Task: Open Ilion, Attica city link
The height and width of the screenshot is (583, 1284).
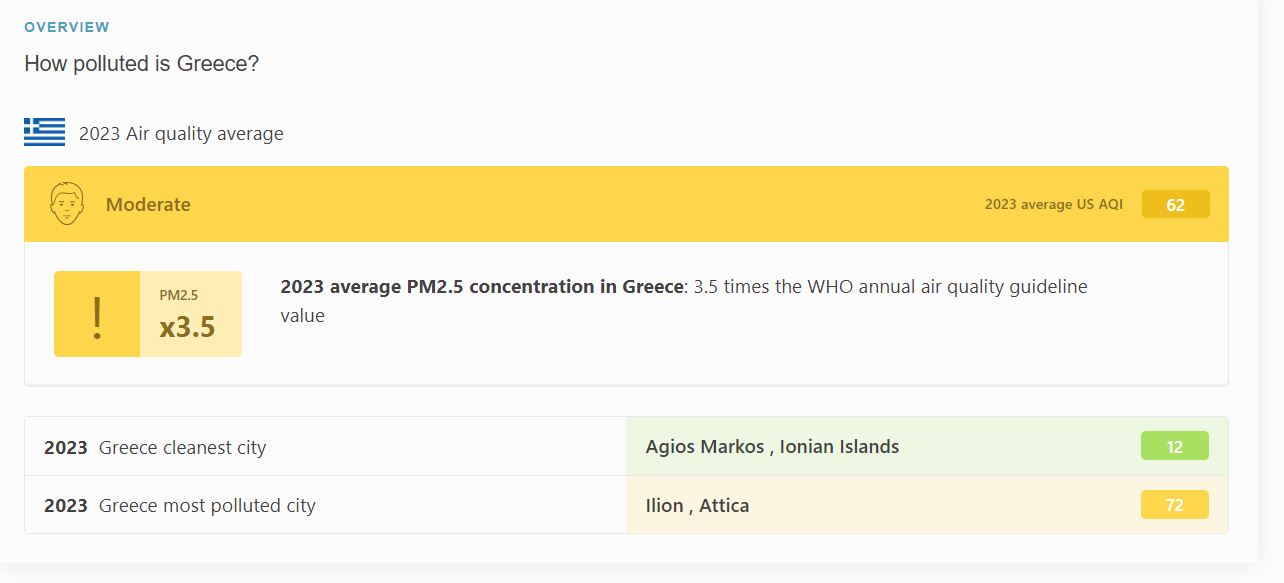Action: click(697, 505)
